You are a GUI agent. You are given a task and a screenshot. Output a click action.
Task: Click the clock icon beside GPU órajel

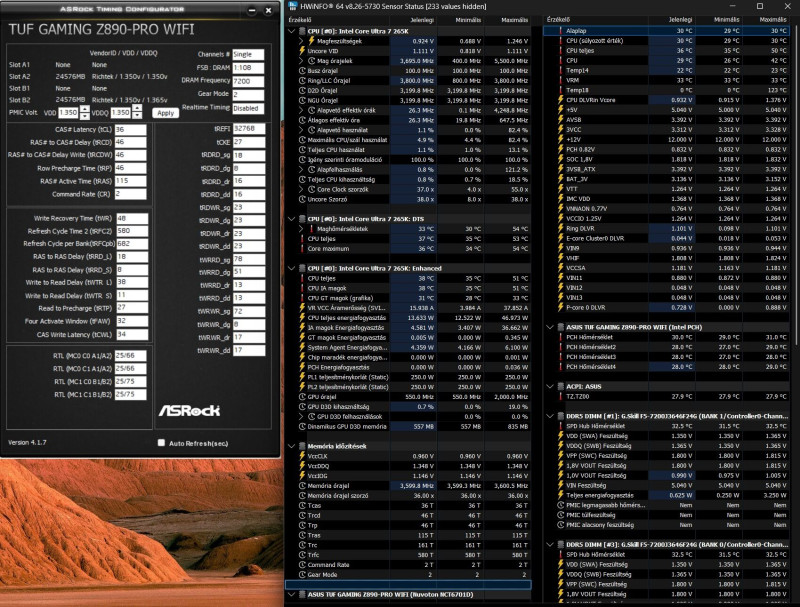click(302, 397)
